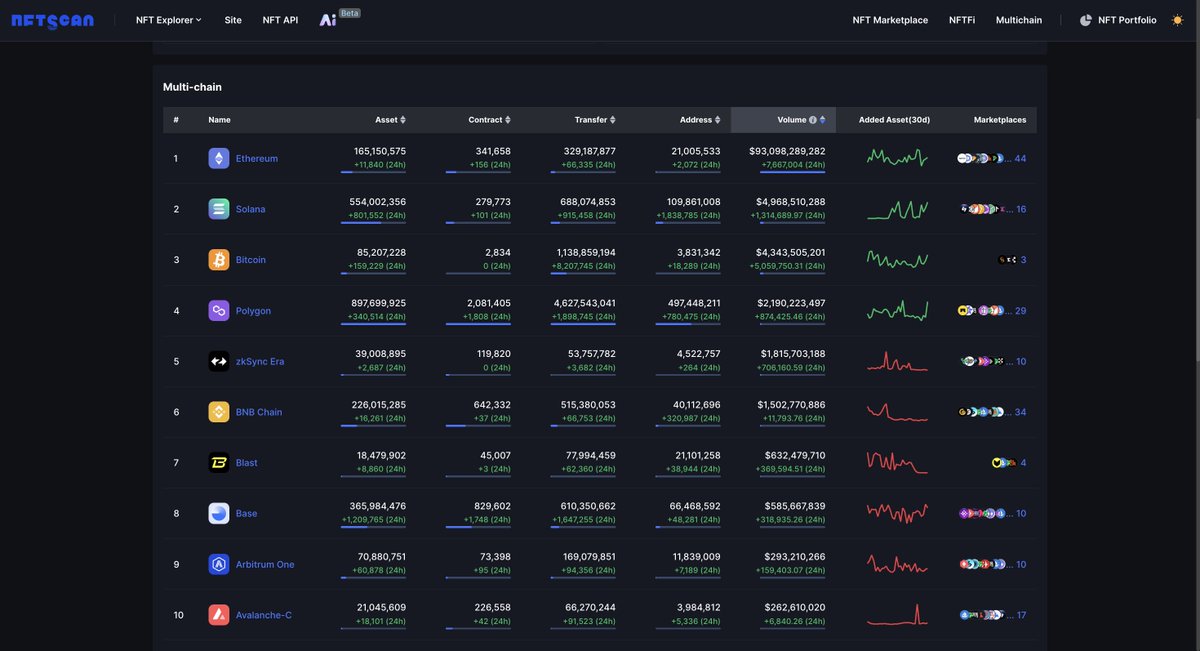Click Polygon's marketplace icons cluster
1200x651 pixels.
click(980, 311)
